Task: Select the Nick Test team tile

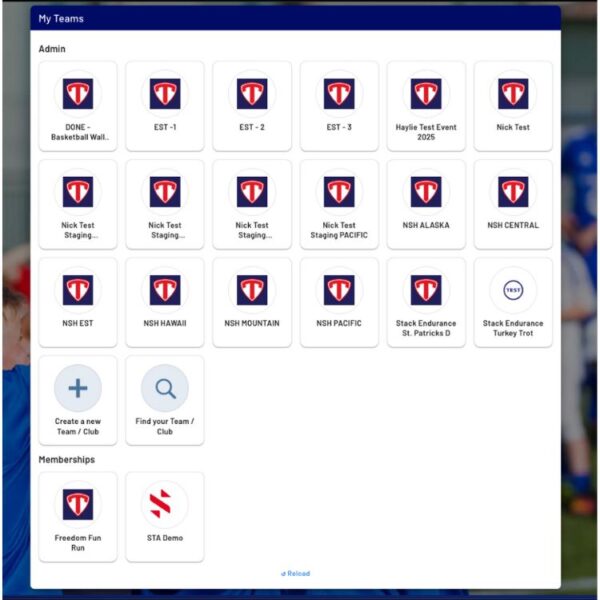Action: 513,105
